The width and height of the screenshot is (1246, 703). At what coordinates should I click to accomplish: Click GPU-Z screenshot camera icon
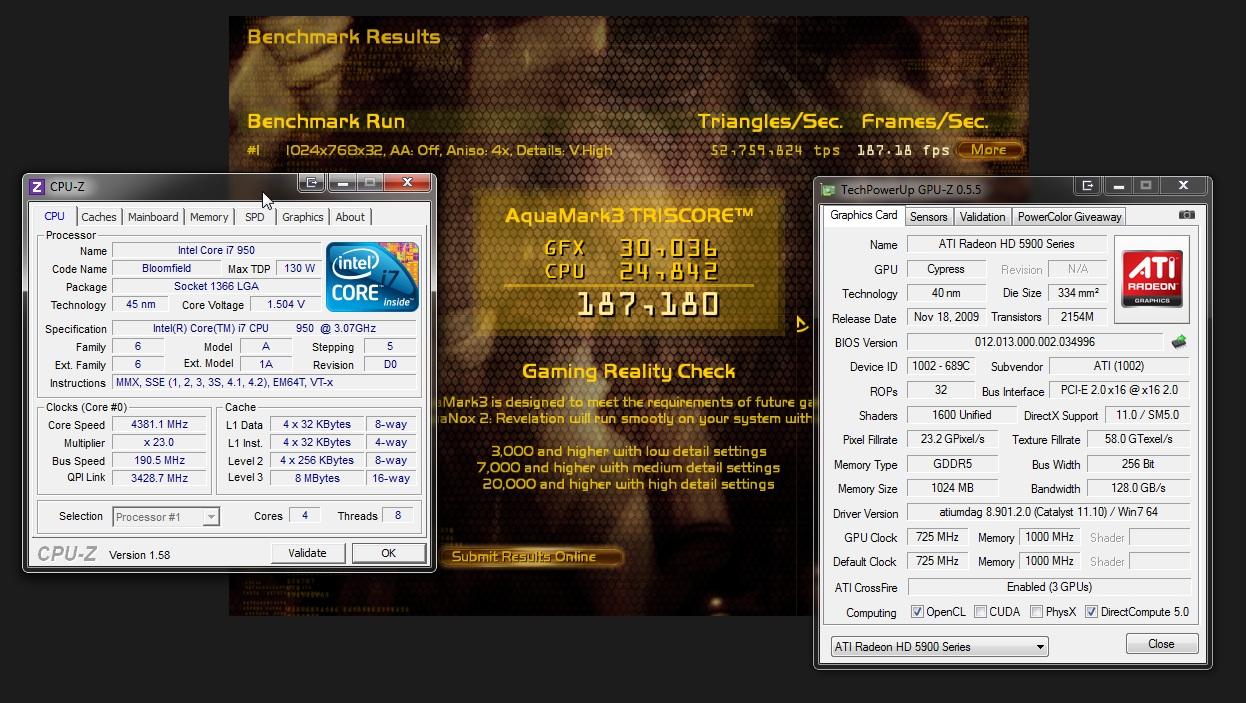tap(1186, 215)
